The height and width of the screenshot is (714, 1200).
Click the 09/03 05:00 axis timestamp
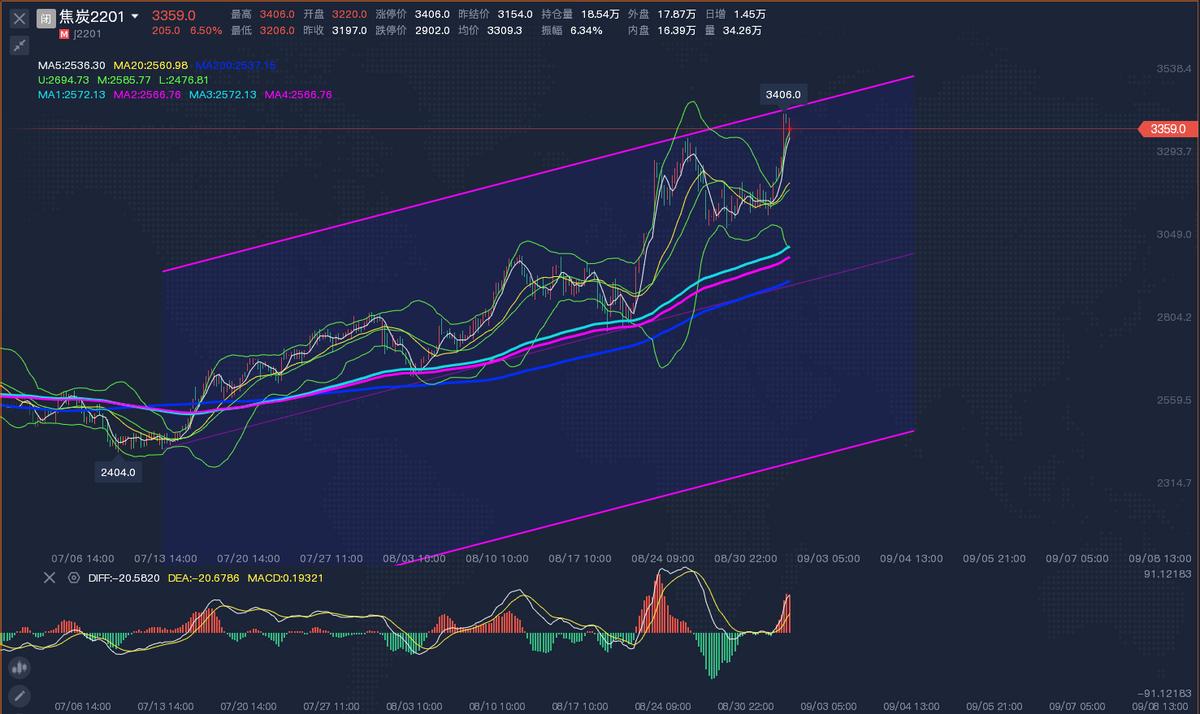pos(830,559)
